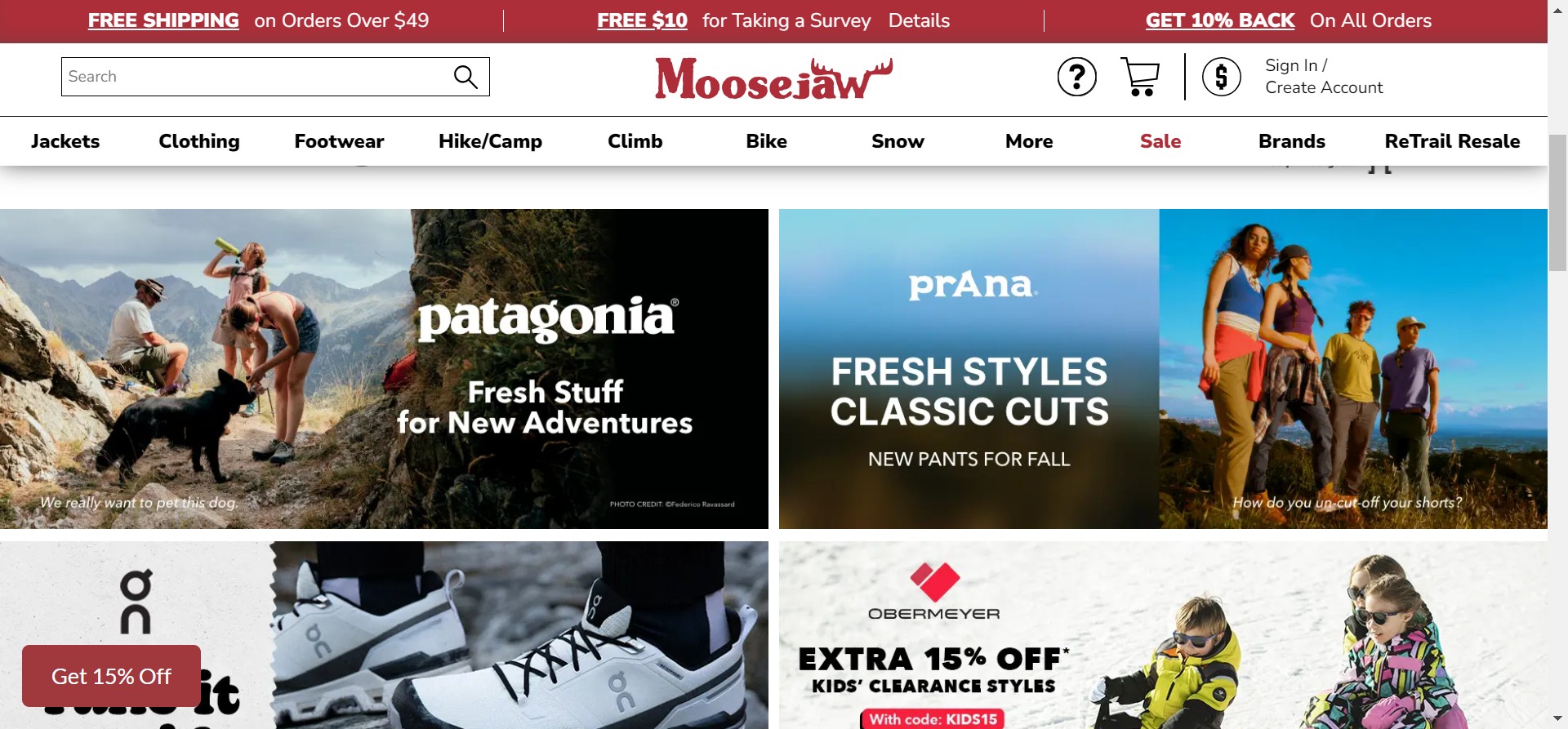Screen dimensions: 1568x729
Task: Expand the Hike/Camp category menu
Action: (x=490, y=141)
